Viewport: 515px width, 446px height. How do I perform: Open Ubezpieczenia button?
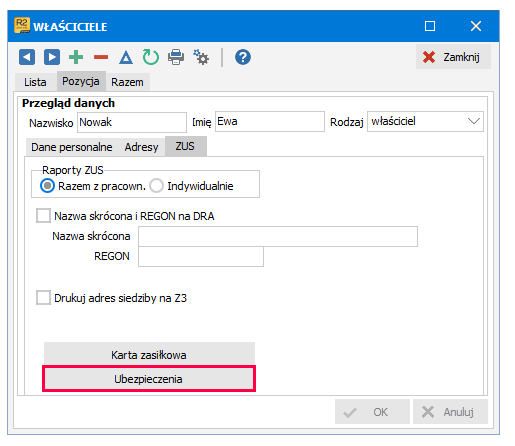[x=149, y=379]
